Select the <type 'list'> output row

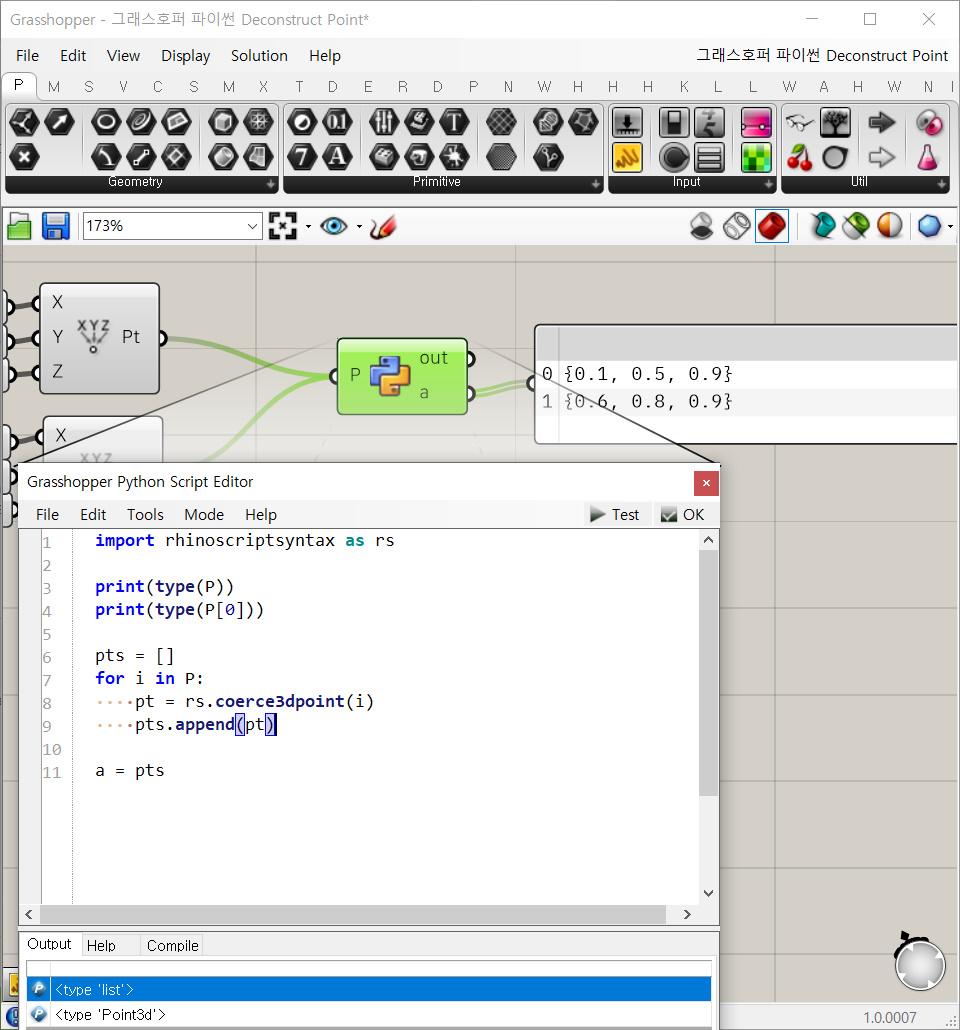tap(369, 989)
